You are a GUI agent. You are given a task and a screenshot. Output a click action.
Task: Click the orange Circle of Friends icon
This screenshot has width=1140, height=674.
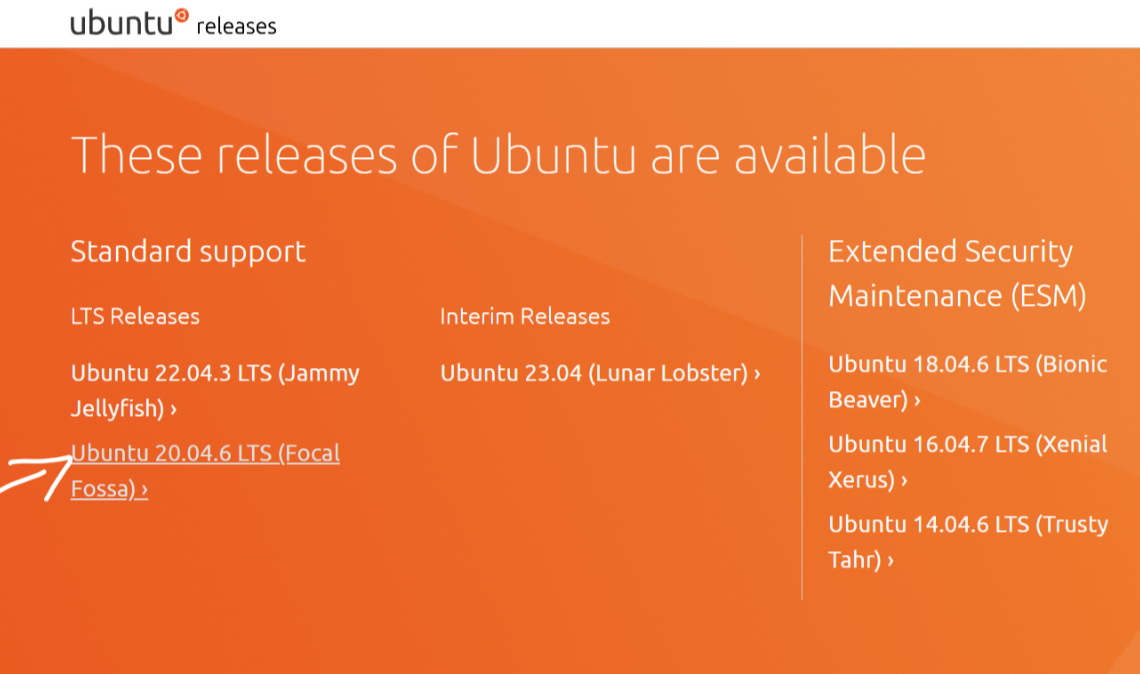point(181,15)
